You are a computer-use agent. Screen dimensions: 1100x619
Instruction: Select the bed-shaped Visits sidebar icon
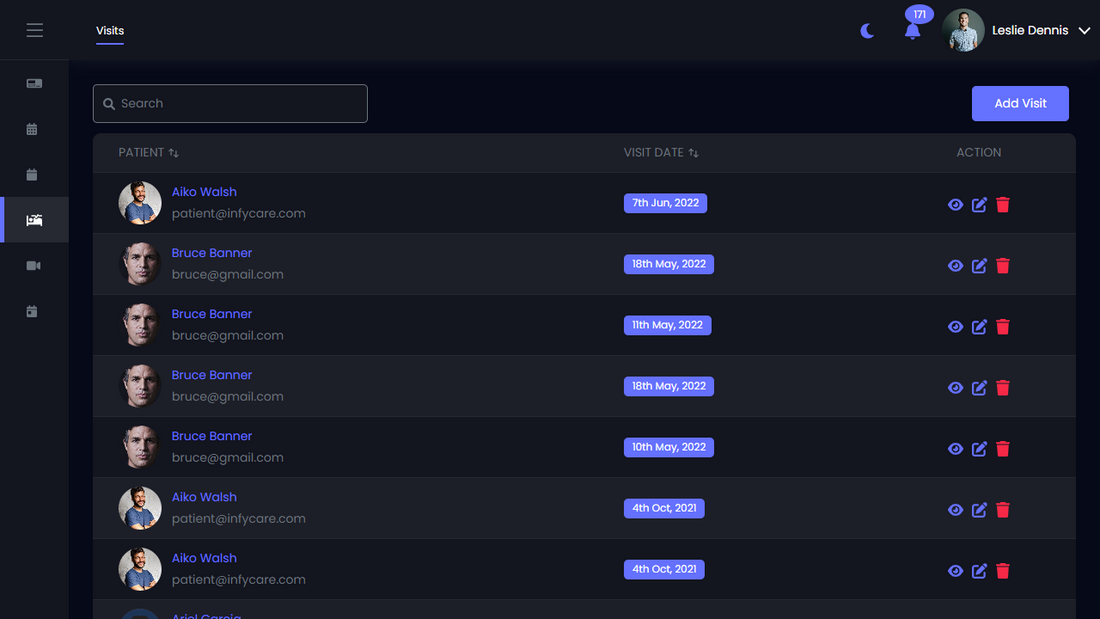click(x=34, y=220)
